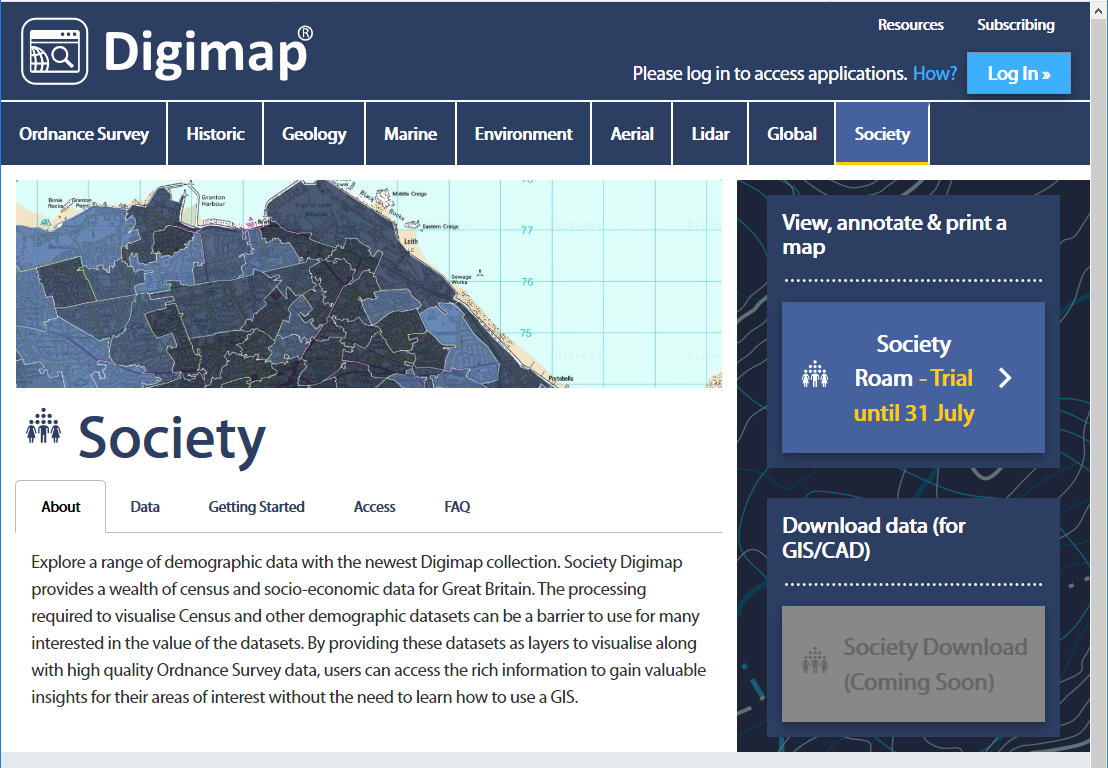The height and width of the screenshot is (768, 1108).
Task: Click the chevron arrow on Society Roam
Action: [1005, 378]
